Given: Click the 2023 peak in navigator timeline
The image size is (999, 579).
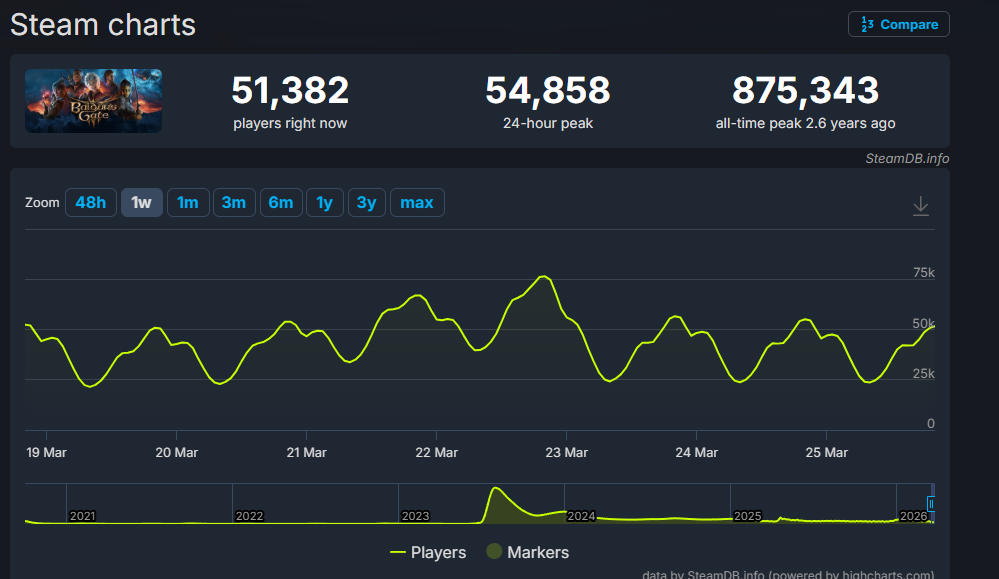Looking at the screenshot, I should pyautogui.click(x=495, y=491).
